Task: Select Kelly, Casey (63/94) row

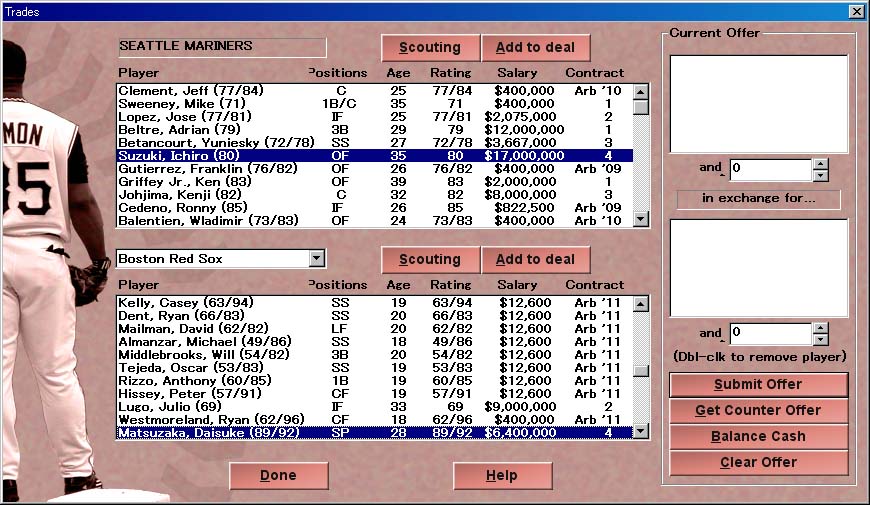Action: [x=375, y=303]
